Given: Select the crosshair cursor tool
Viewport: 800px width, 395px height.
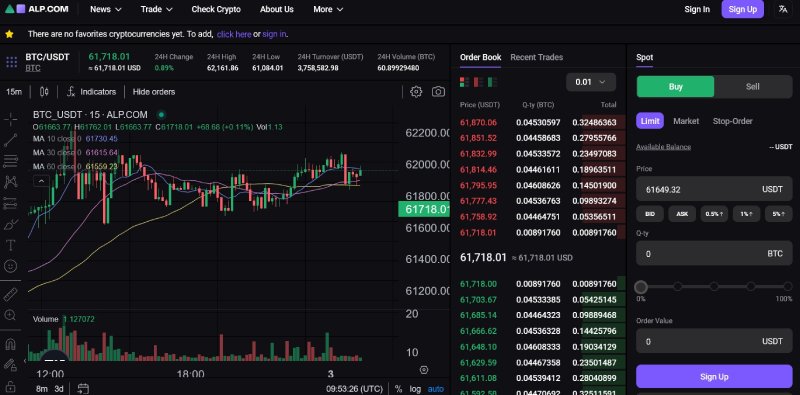Looking at the screenshot, I should tap(11, 120).
